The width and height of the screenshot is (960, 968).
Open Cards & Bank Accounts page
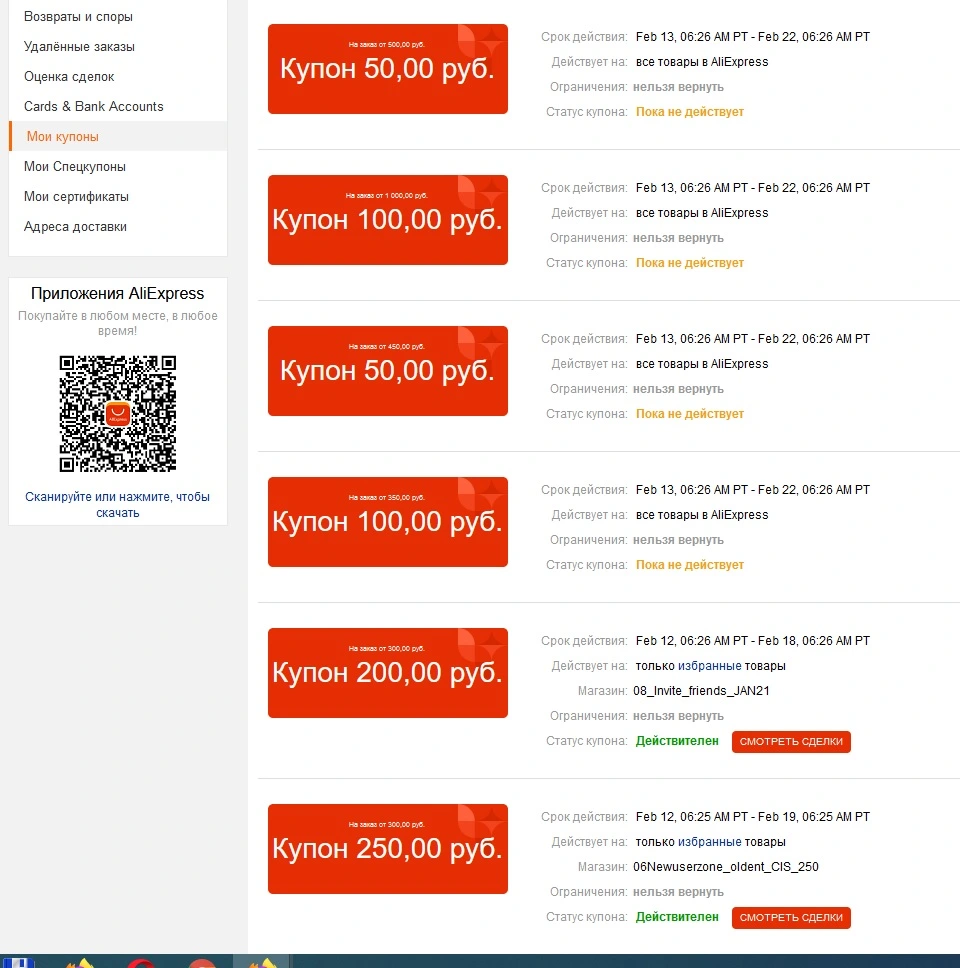tap(93, 107)
